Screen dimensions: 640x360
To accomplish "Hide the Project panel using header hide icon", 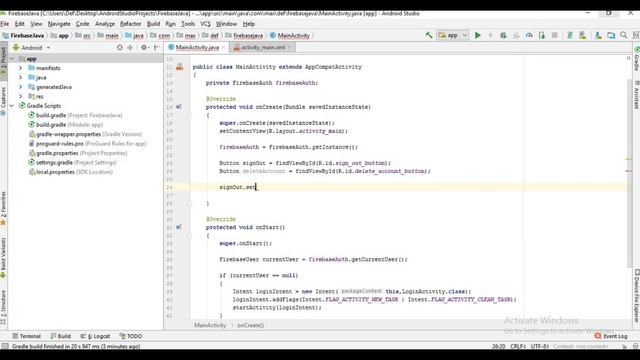I will coord(156,47).
